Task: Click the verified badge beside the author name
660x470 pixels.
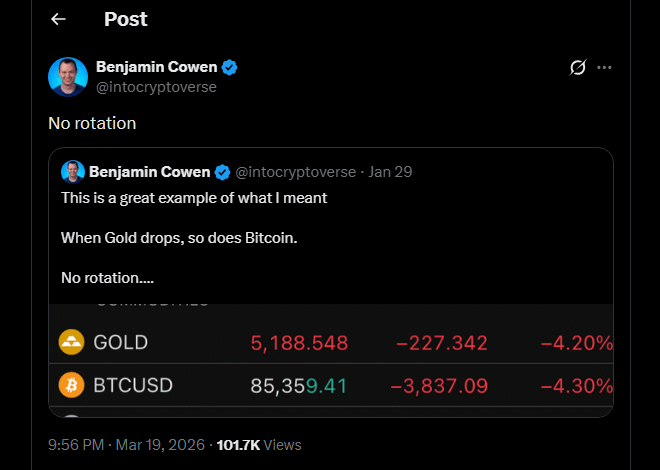Action: click(x=230, y=68)
